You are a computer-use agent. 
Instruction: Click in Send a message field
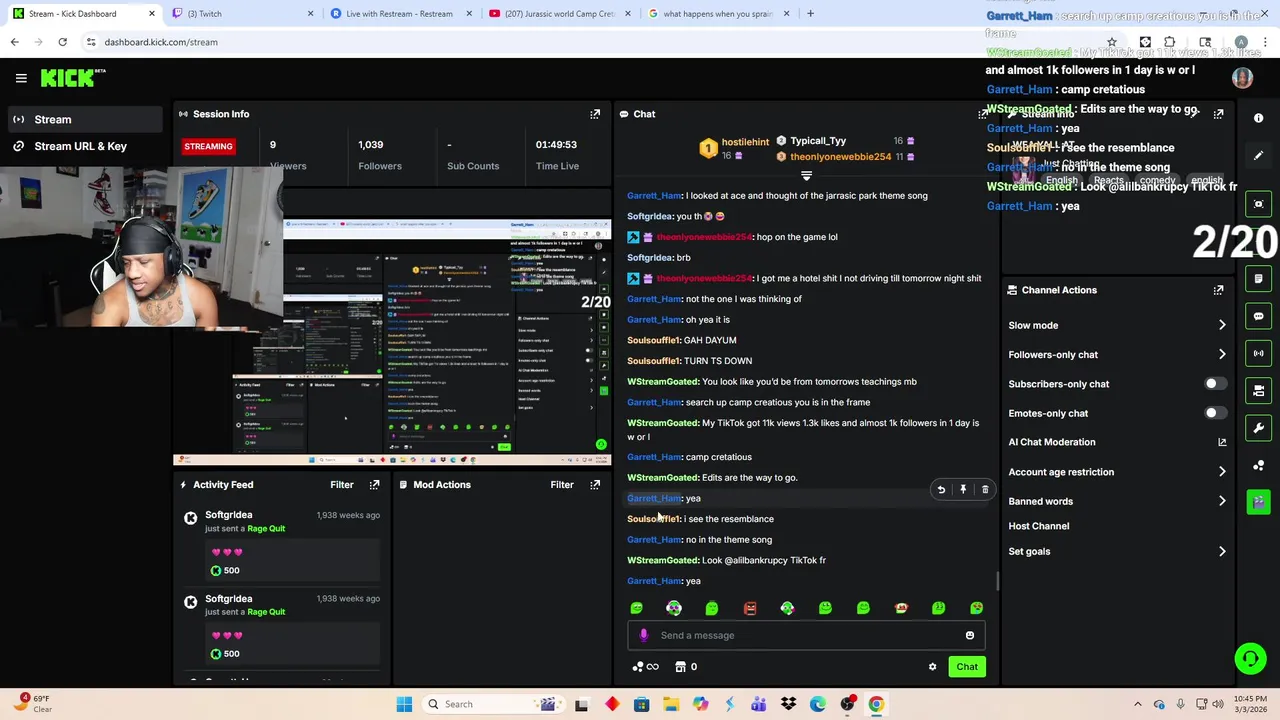[x=806, y=635]
